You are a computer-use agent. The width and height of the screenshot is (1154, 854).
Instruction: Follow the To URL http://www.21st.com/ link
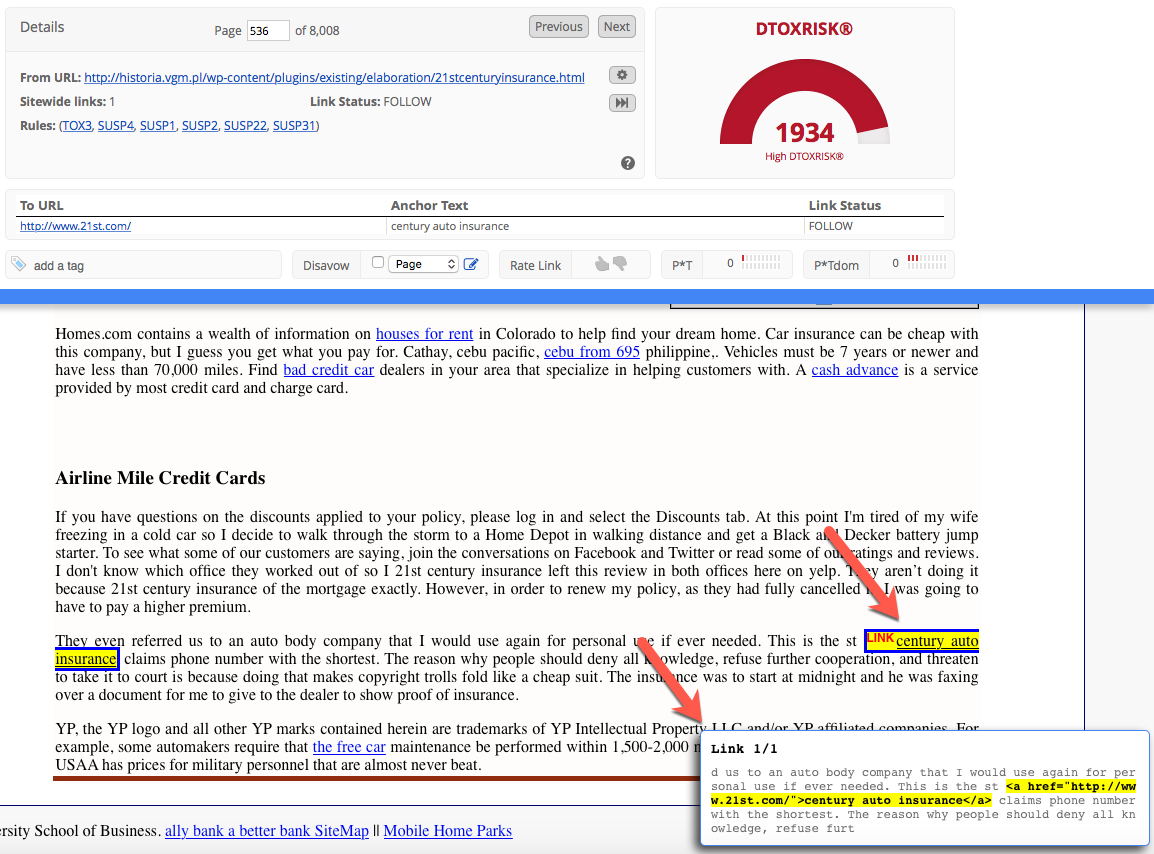75,226
